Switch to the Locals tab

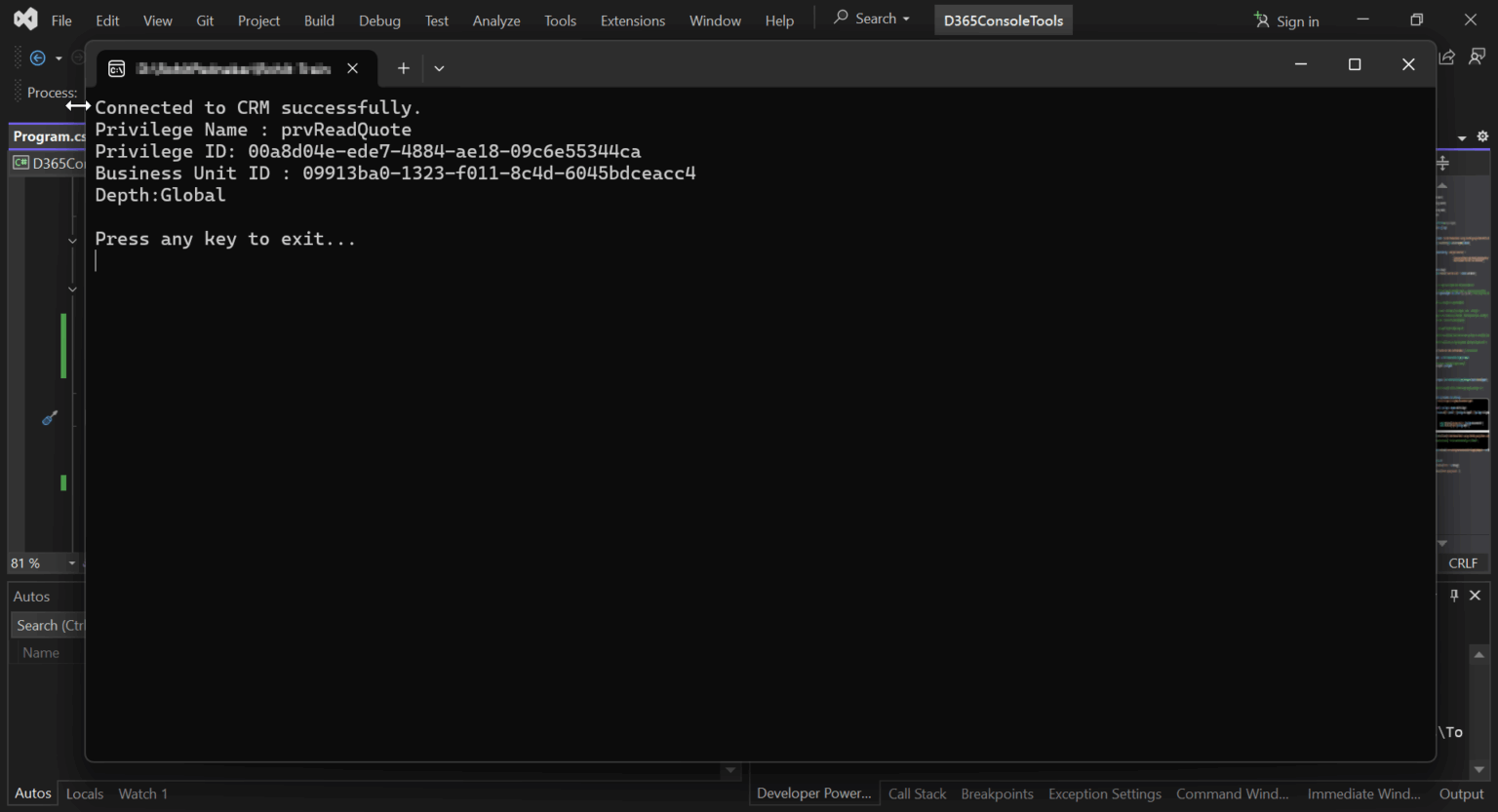tap(85, 793)
